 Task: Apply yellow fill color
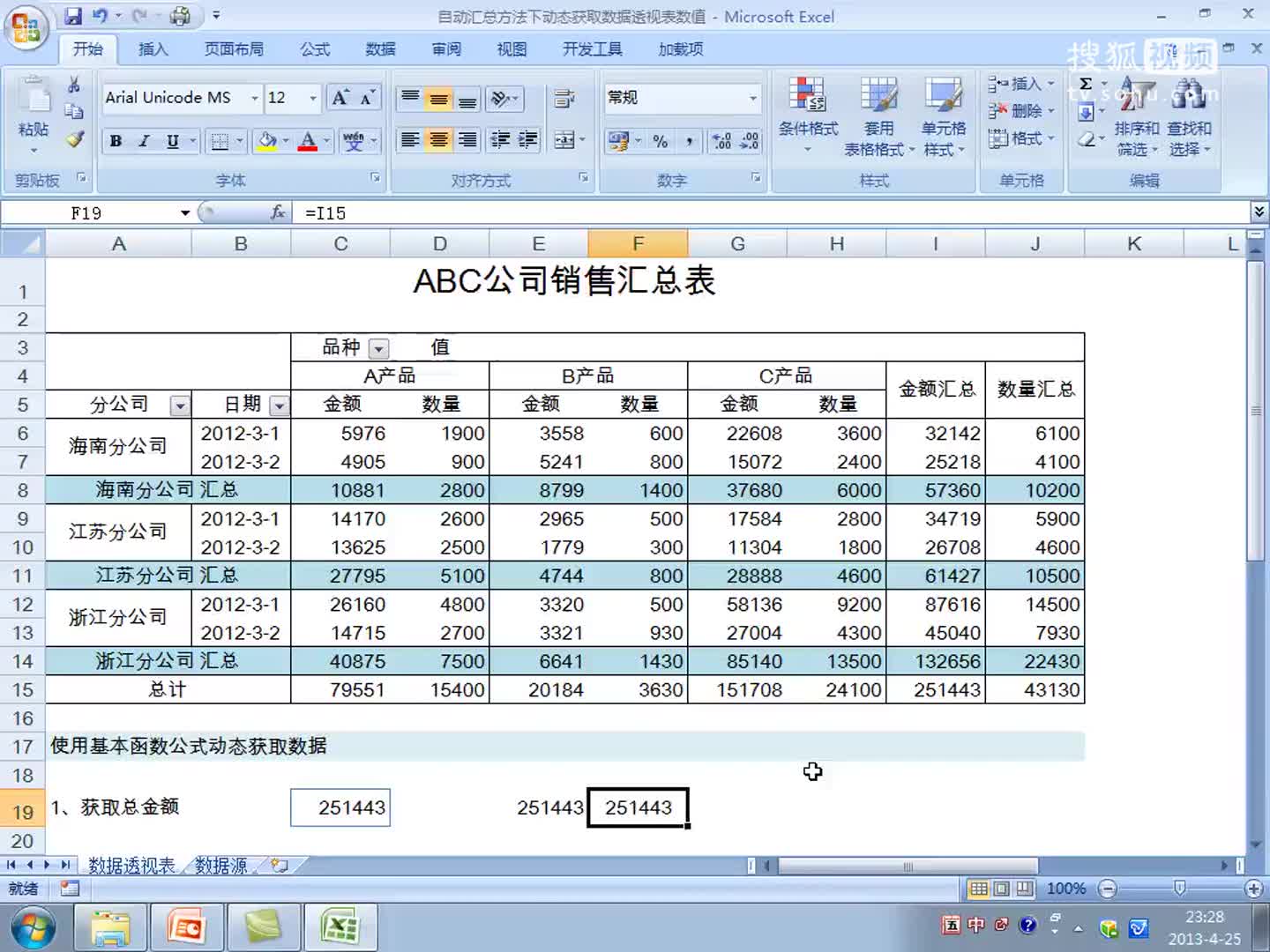266,141
